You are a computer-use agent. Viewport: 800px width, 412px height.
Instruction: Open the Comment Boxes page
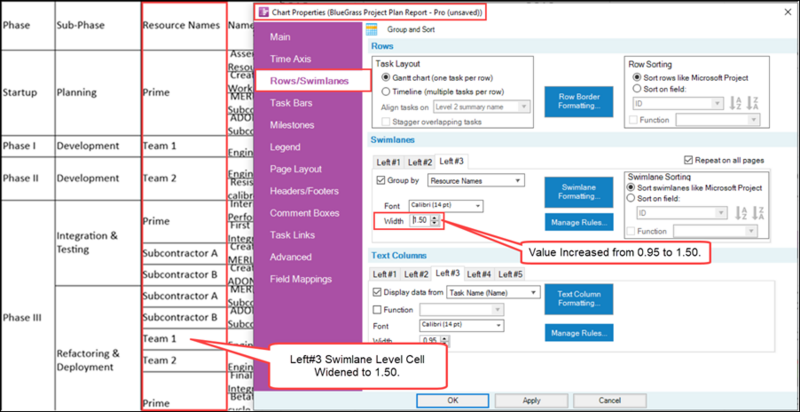pos(305,213)
